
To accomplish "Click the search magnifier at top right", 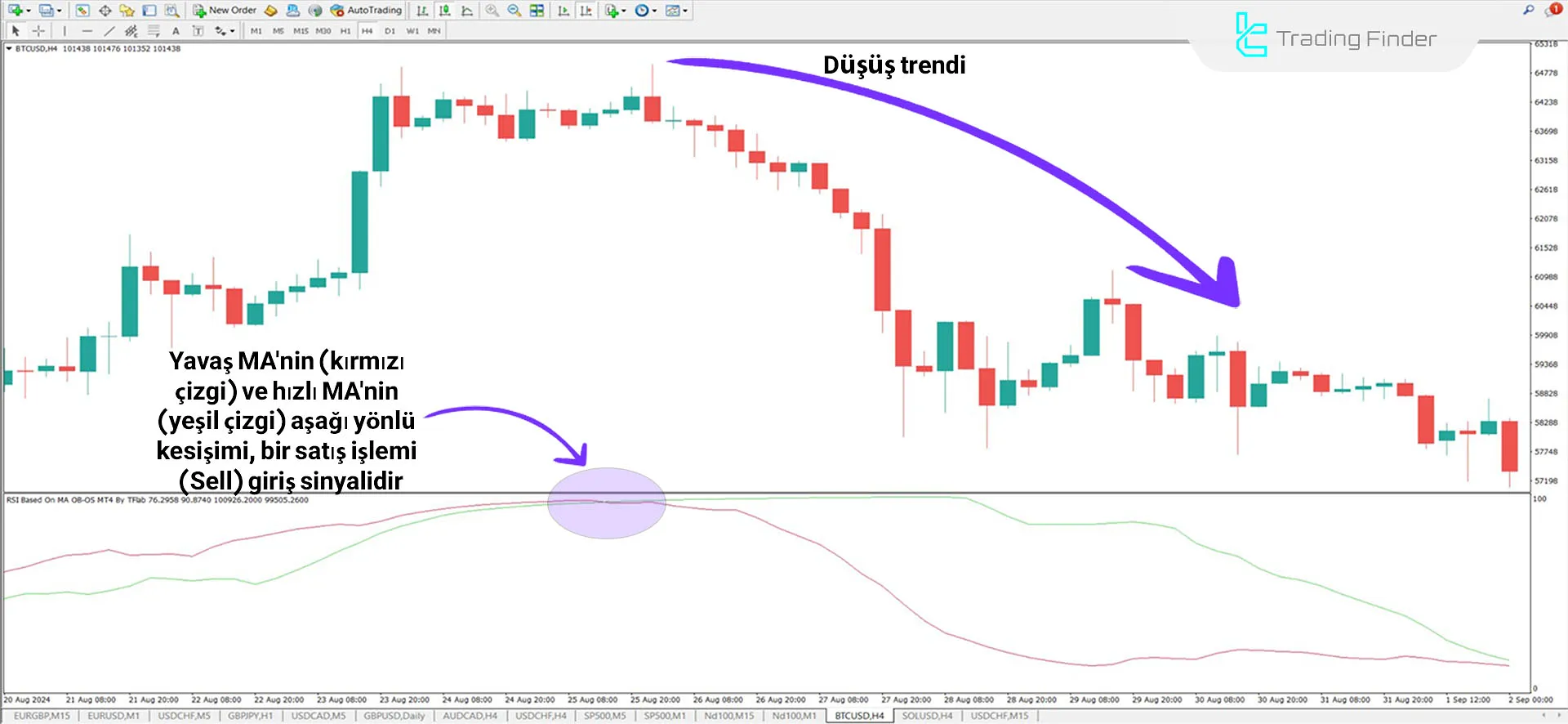I will [x=1528, y=10].
